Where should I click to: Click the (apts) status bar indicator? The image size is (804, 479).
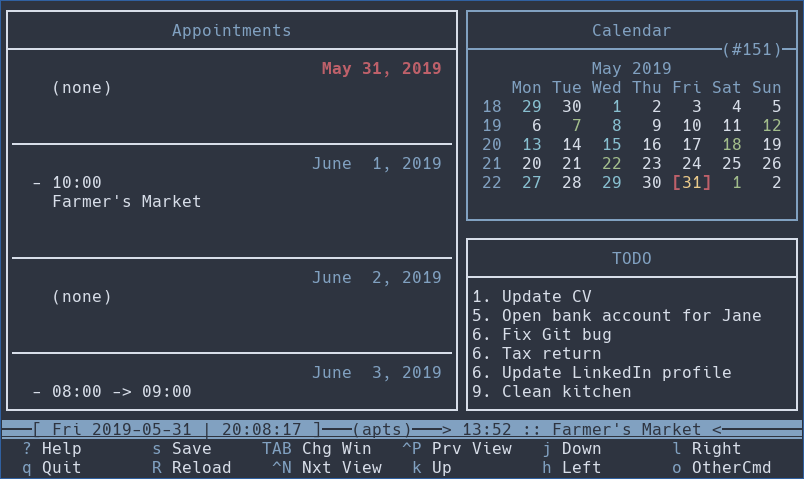click(381, 429)
